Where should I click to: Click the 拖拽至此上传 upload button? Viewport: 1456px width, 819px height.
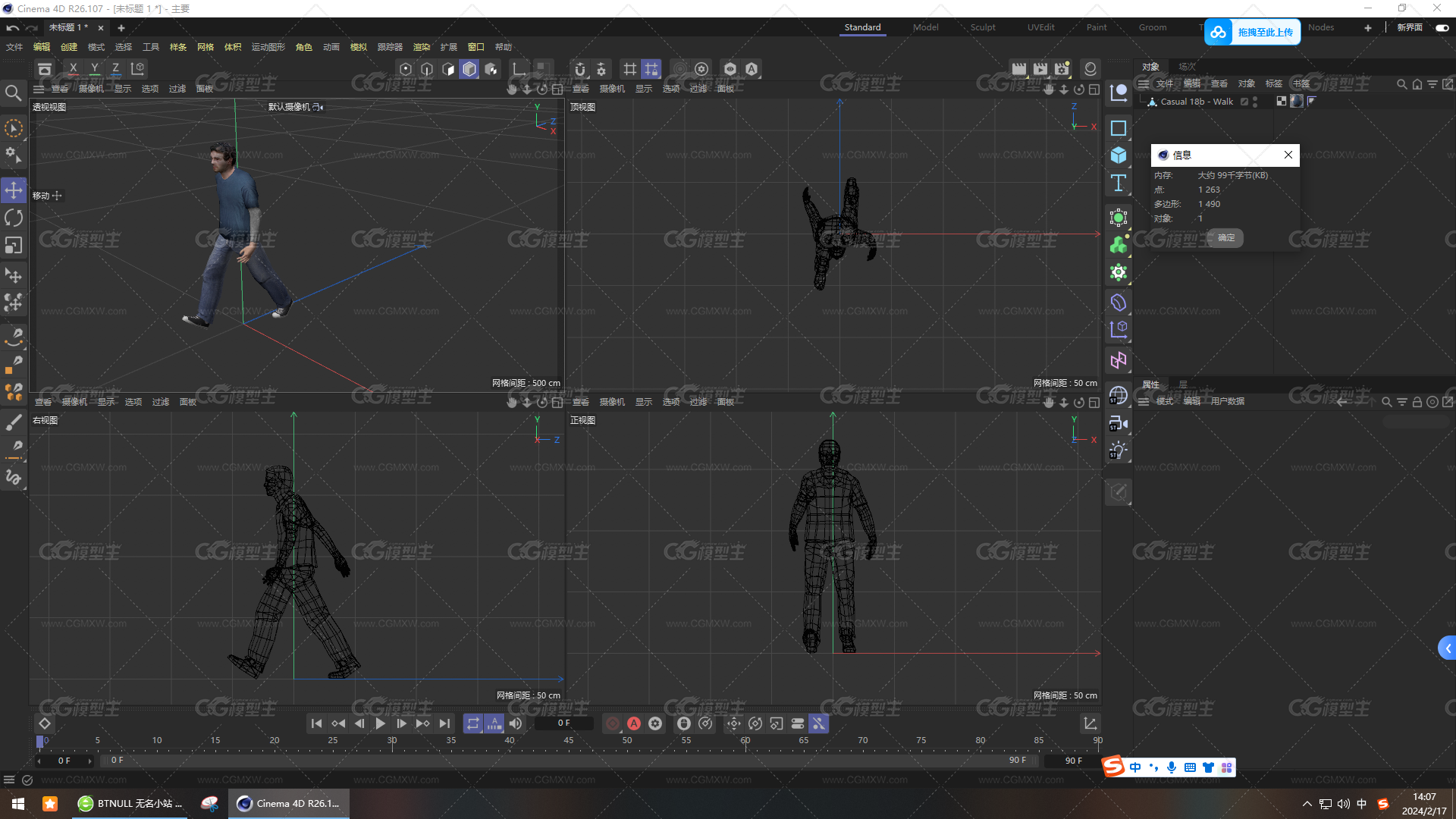click(x=1253, y=32)
